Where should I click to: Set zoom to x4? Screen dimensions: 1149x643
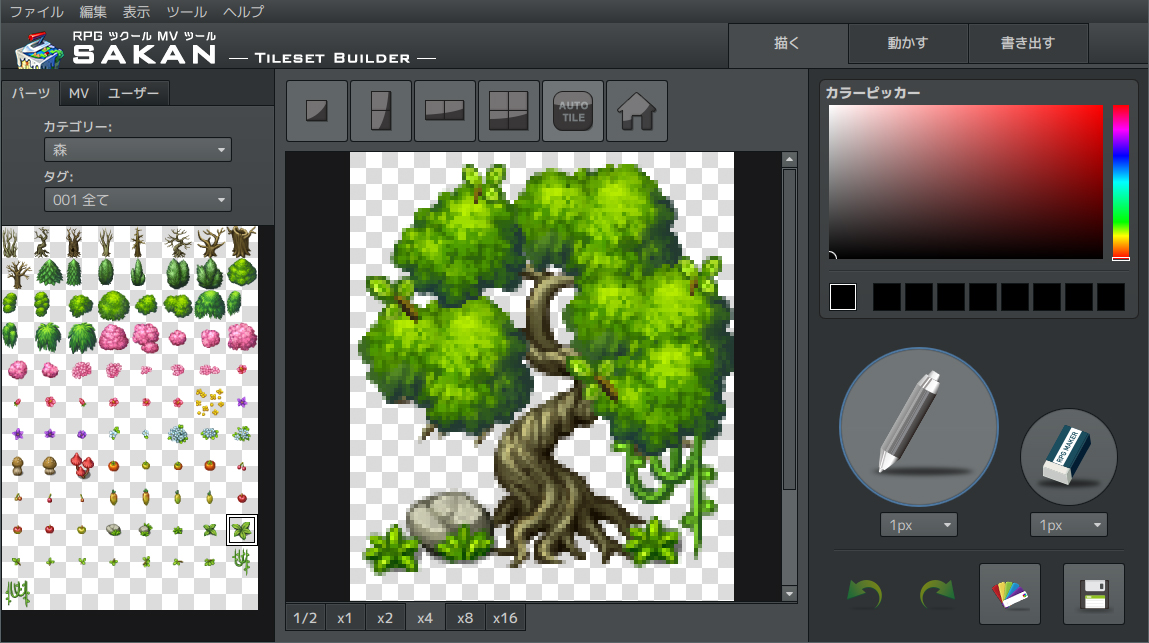click(425, 618)
